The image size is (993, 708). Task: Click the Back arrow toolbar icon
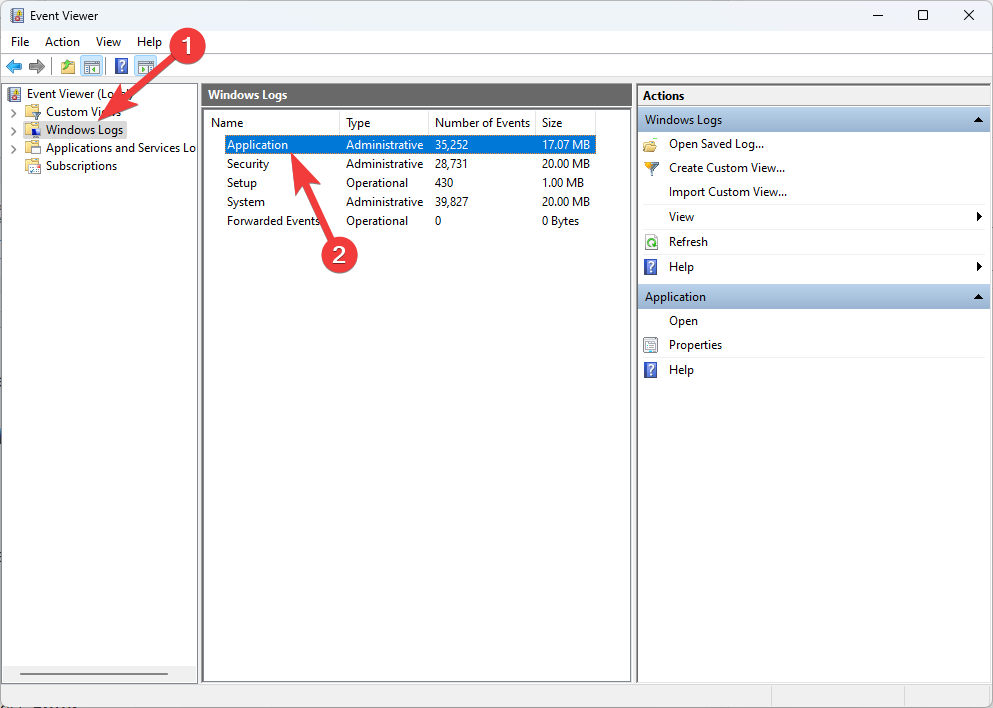pyautogui.click(x=14, y=67)
